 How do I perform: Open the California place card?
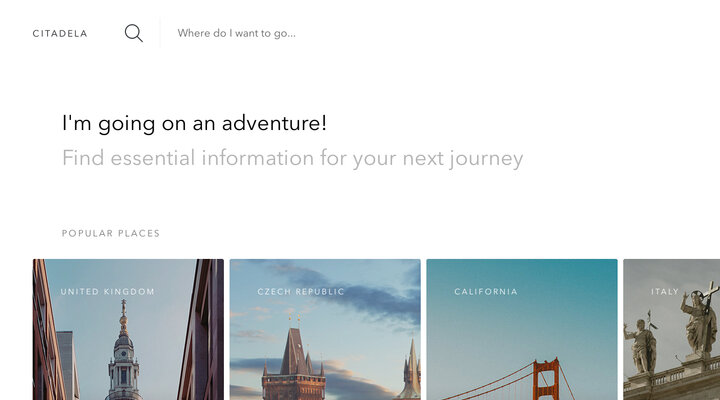click(x=522, y=329)
